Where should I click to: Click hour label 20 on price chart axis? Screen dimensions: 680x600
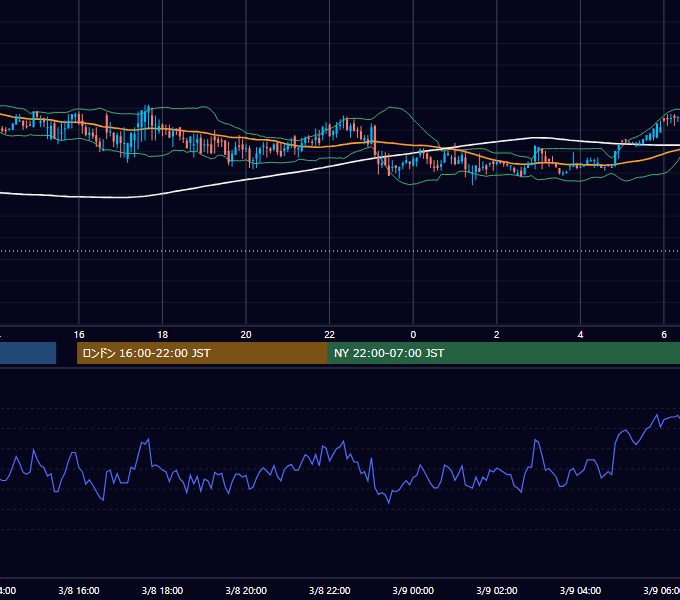(246, 335)
